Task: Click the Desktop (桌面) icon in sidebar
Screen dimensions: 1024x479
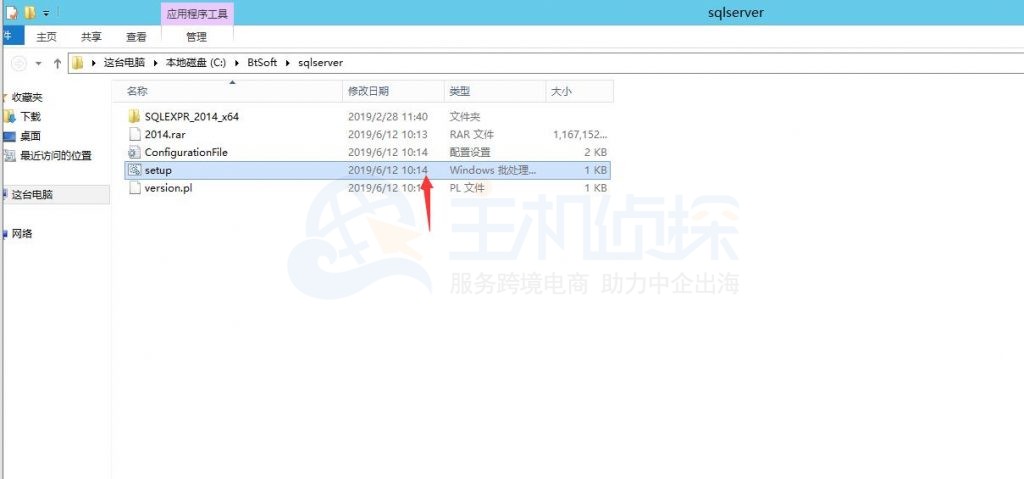Action: click(9, 136)
